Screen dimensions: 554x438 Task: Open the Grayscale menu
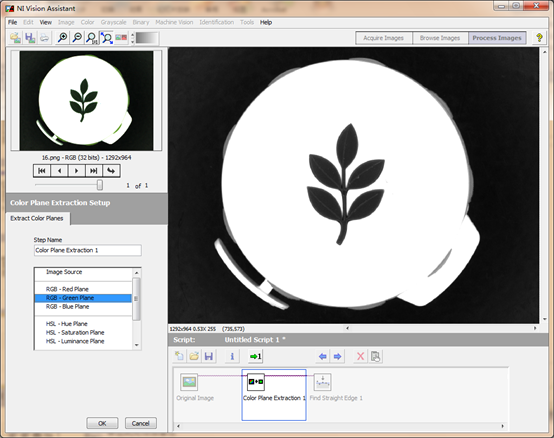[x=113, y=22]
